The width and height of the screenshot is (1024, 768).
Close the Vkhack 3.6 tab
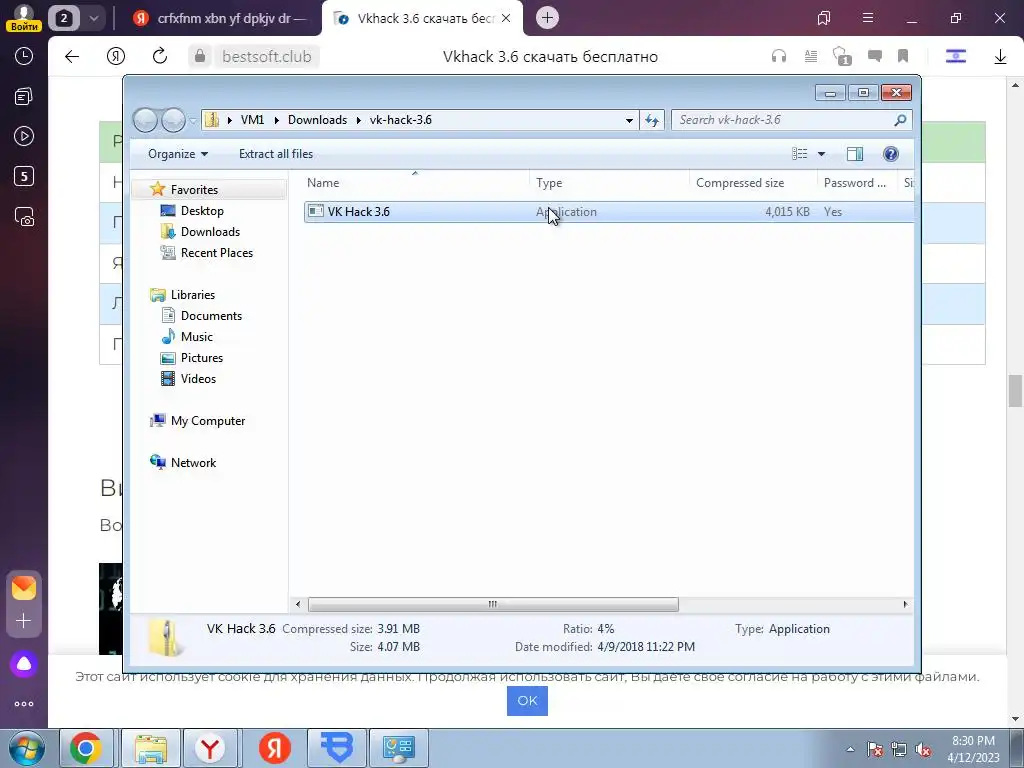coord(505,18)
